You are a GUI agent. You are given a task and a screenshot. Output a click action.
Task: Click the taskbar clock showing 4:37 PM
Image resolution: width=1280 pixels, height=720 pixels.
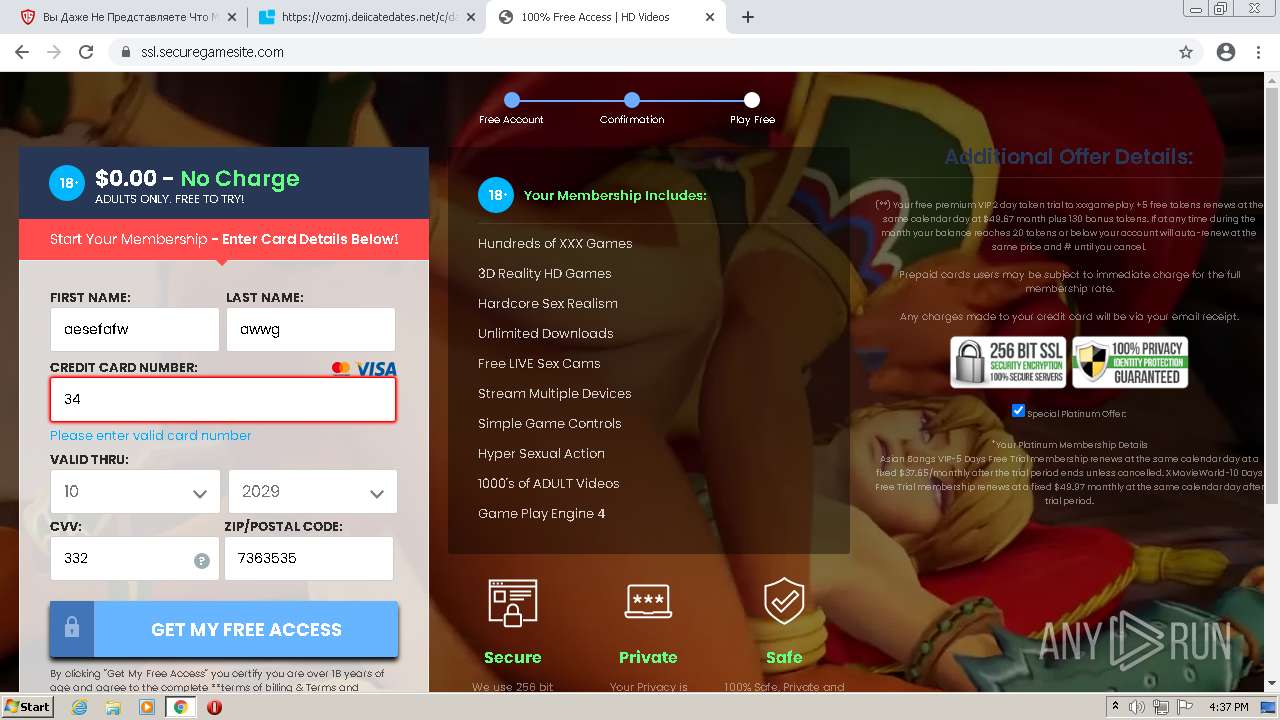click(x=1229, y=707)
